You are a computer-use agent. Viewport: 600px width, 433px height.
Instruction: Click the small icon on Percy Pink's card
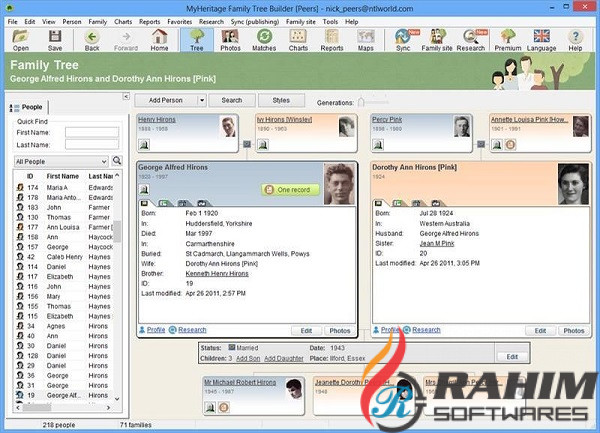pyautogui.click(x=378, y=145)
